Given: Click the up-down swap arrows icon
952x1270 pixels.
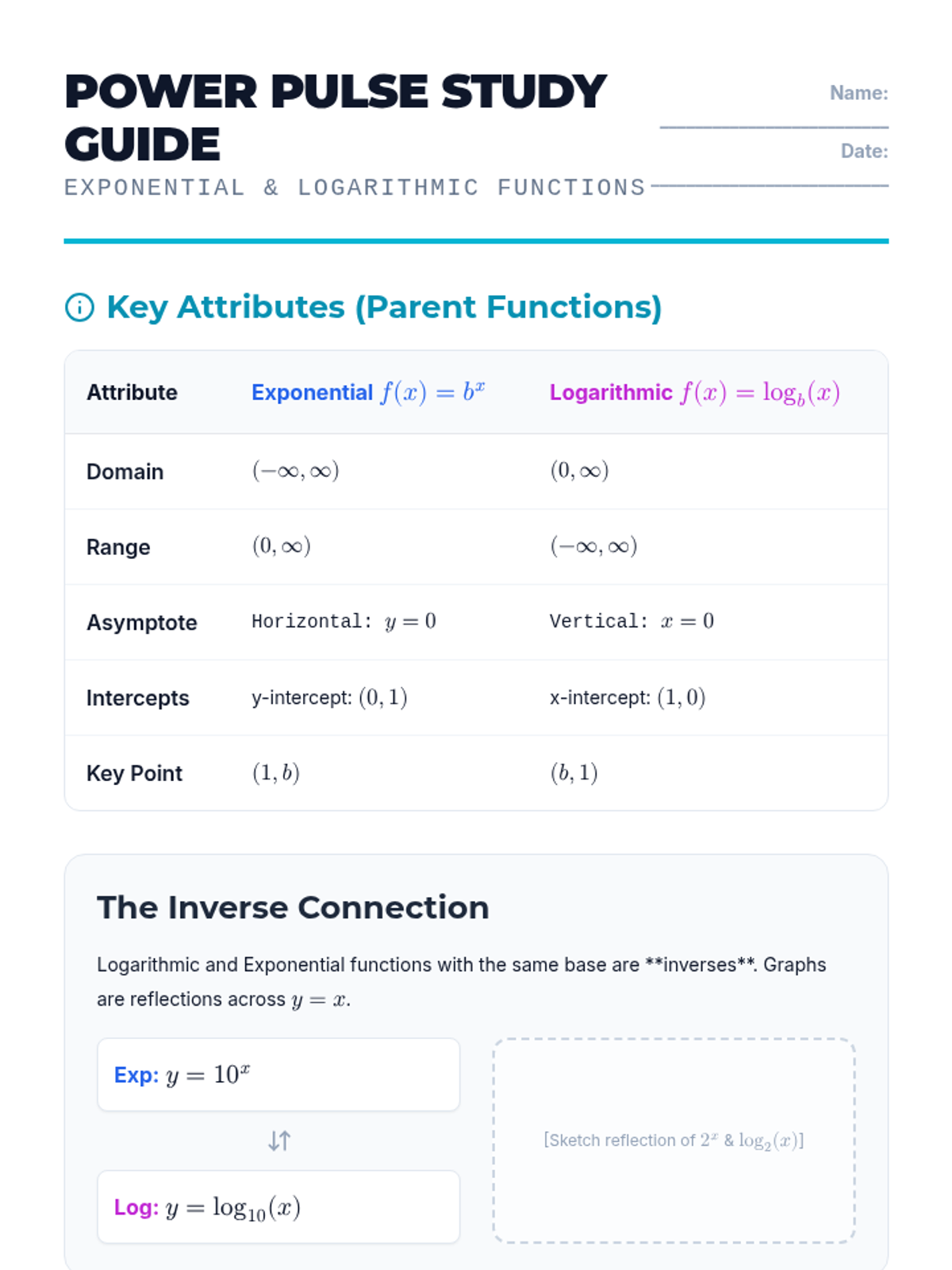Looking at the screenshot, I should [278, 1141].
